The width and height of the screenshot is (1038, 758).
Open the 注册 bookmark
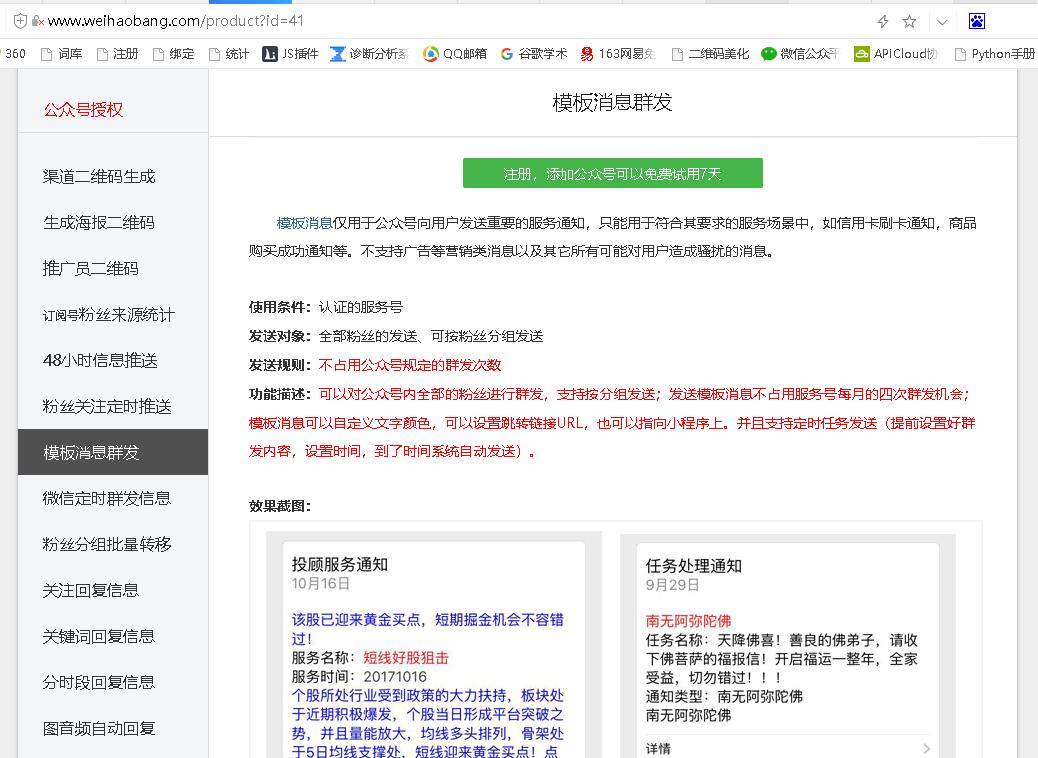point(117,54)
